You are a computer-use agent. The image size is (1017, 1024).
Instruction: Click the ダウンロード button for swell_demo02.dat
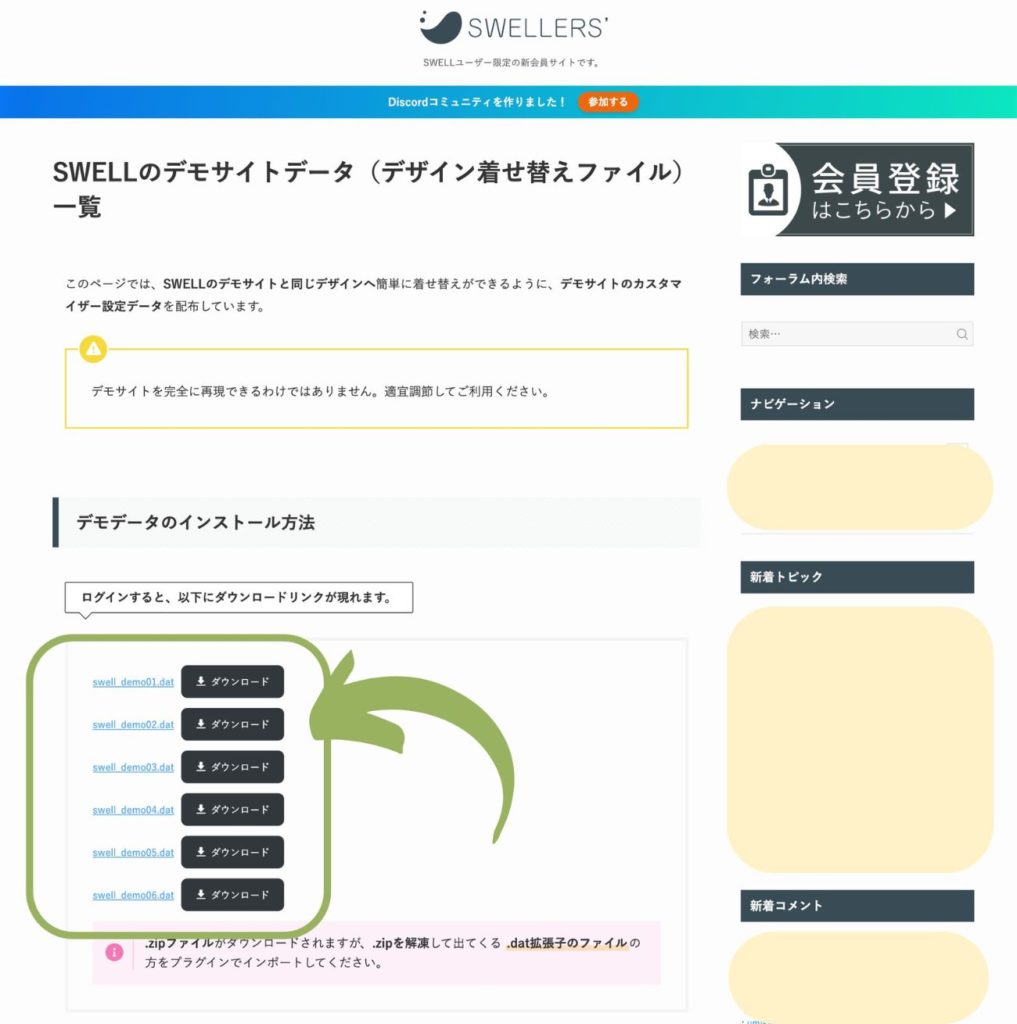pos(233,724)
